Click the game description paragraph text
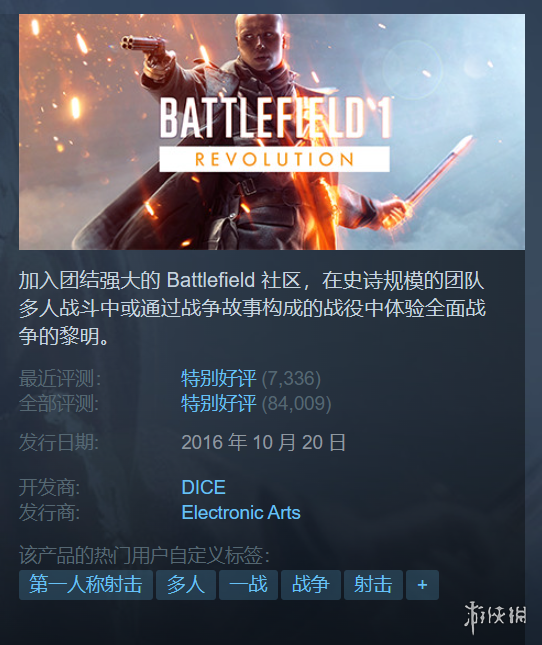 point(252,308)
